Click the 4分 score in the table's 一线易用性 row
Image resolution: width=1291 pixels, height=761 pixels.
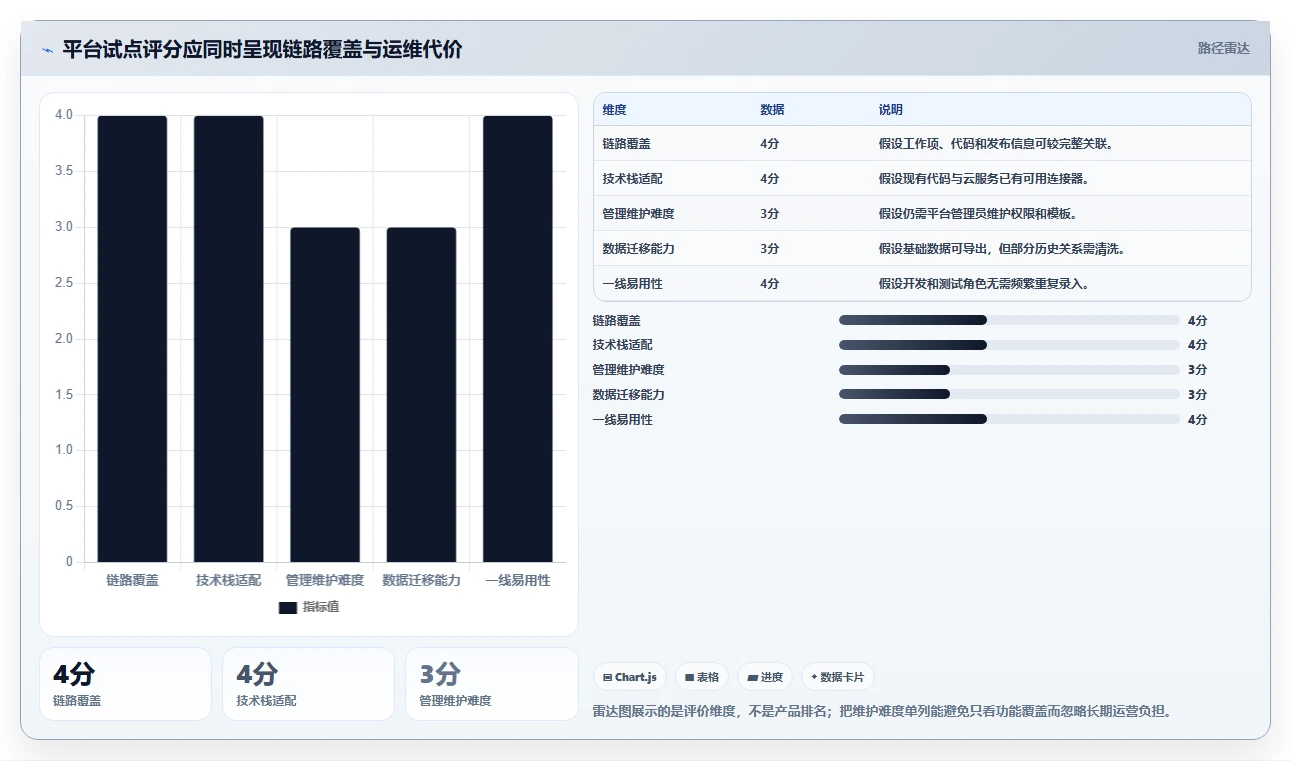pyautogui.click(x=770, y=284)
